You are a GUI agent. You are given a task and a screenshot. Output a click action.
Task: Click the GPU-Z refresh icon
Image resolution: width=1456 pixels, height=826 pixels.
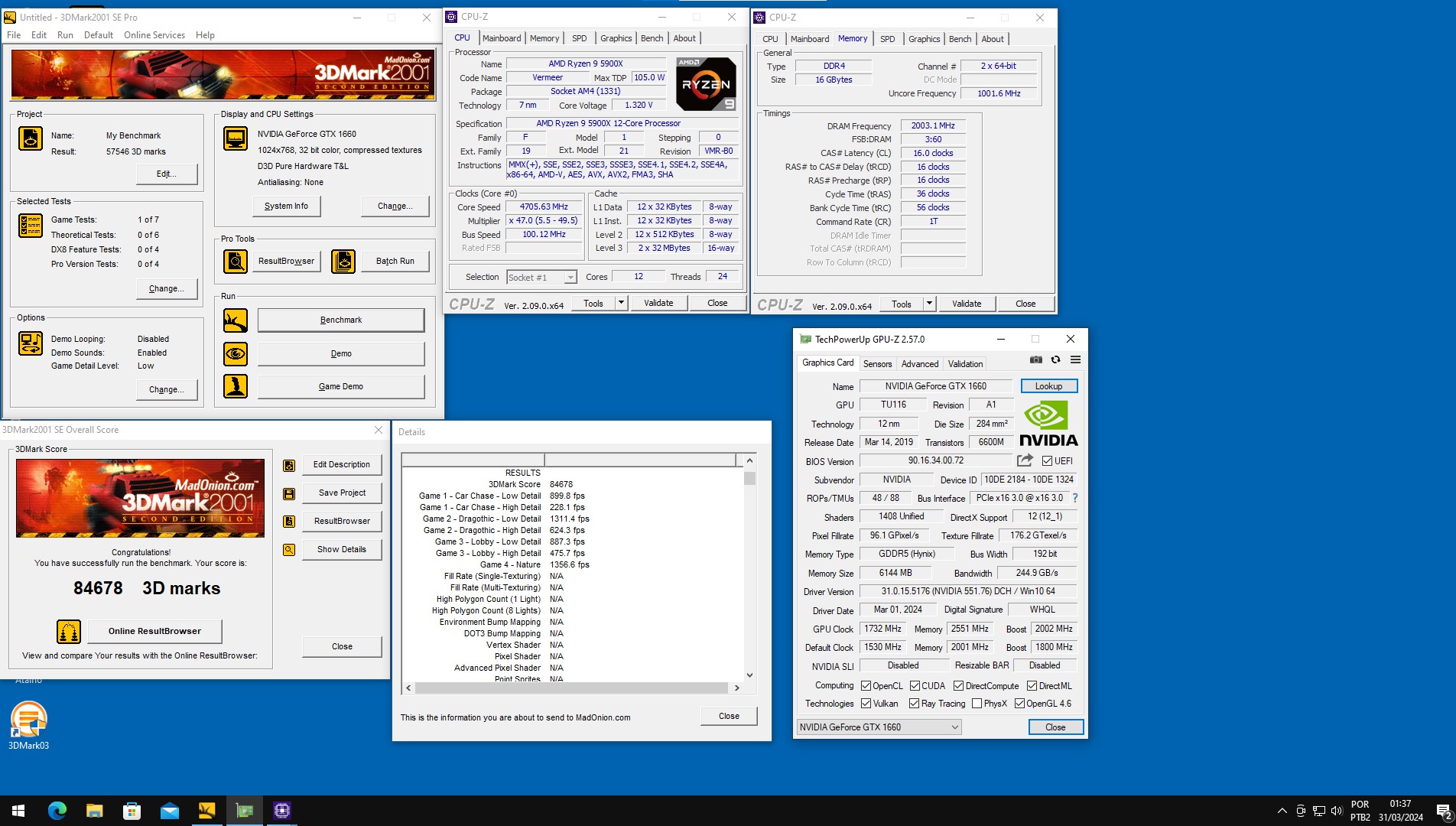coord(1056,359)
